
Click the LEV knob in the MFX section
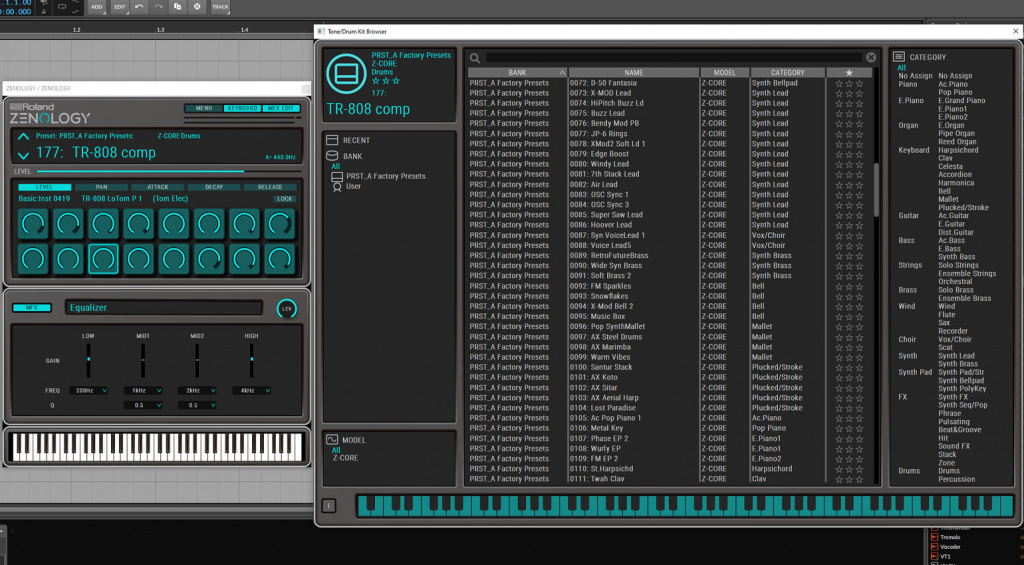287,308
